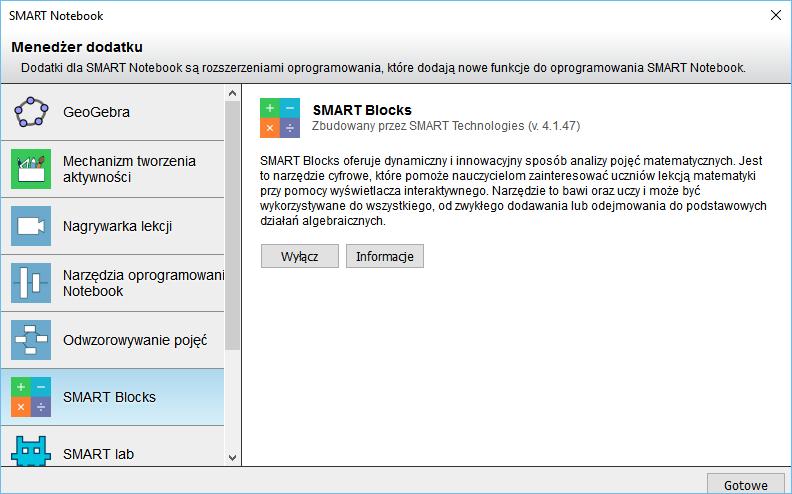Screen dimensions: 792x494
Task: Click the Odwzorowywanie pojęć diagram icon
Action: point(31,340)
